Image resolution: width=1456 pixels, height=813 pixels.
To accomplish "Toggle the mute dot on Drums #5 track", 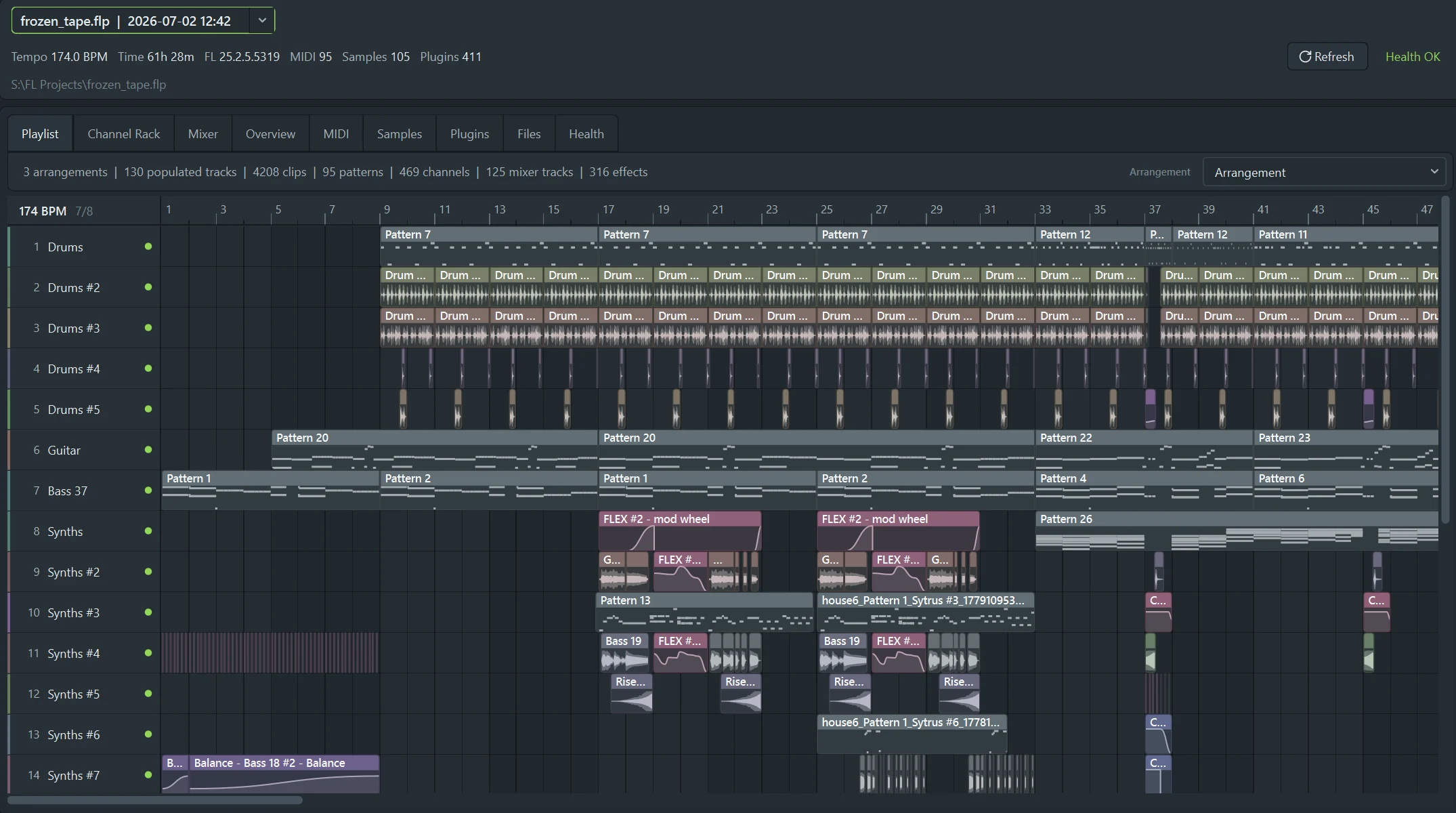I will 148,409.
